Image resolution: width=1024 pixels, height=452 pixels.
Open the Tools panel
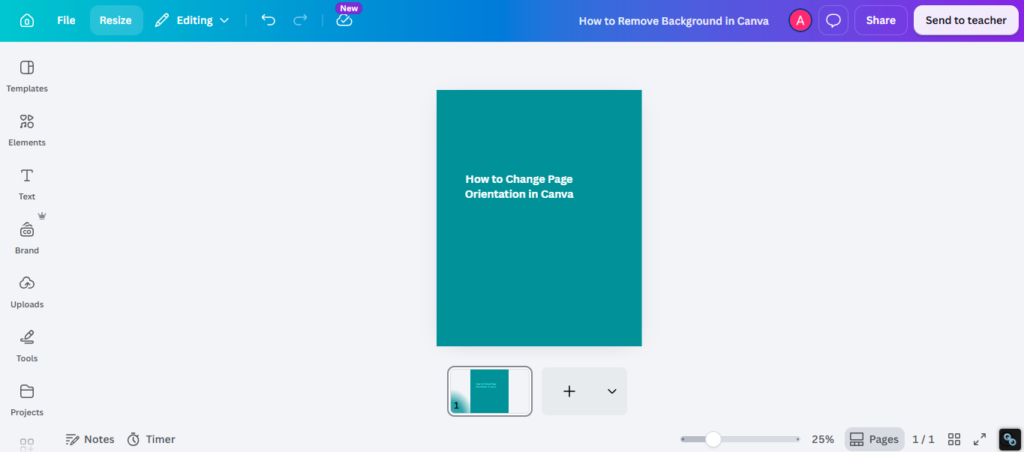tap(27, 346)
